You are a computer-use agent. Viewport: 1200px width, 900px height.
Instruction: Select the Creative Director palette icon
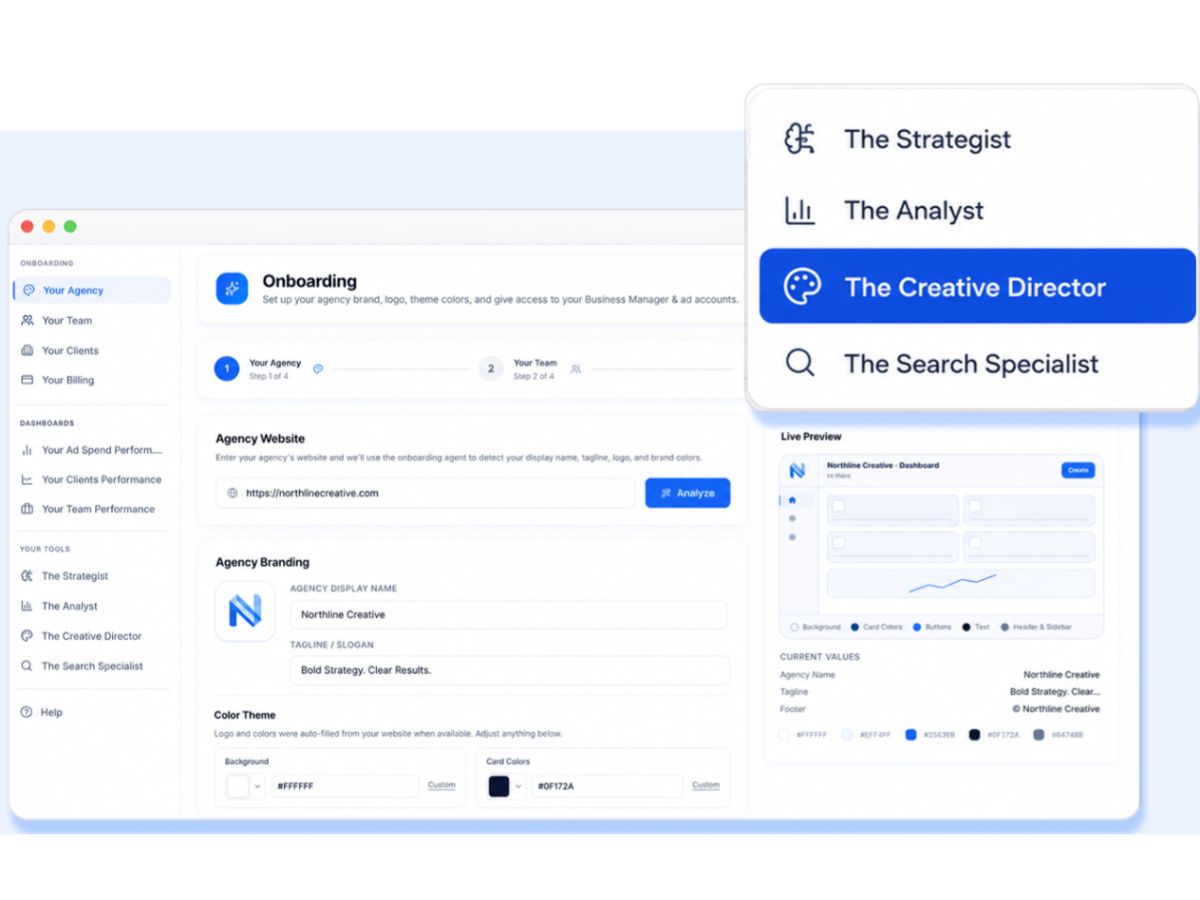pos(801,287)
